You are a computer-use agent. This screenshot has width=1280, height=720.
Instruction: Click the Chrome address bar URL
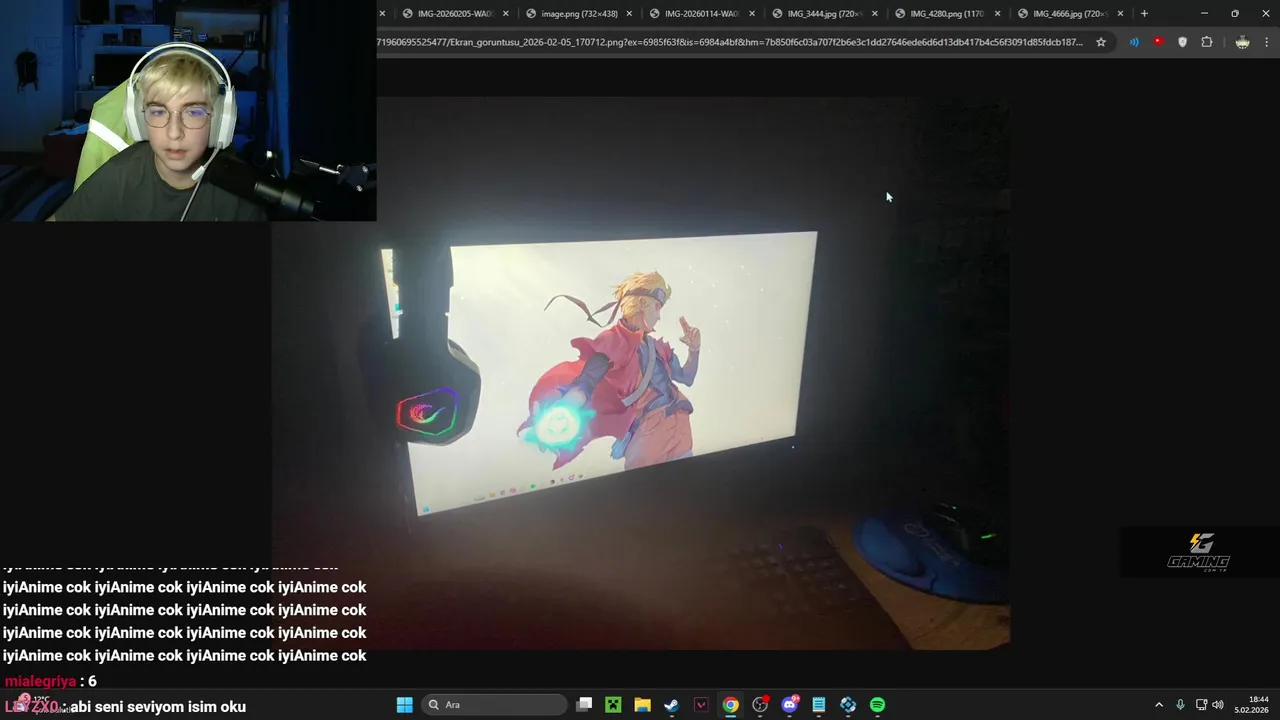[x=730, y=42]
